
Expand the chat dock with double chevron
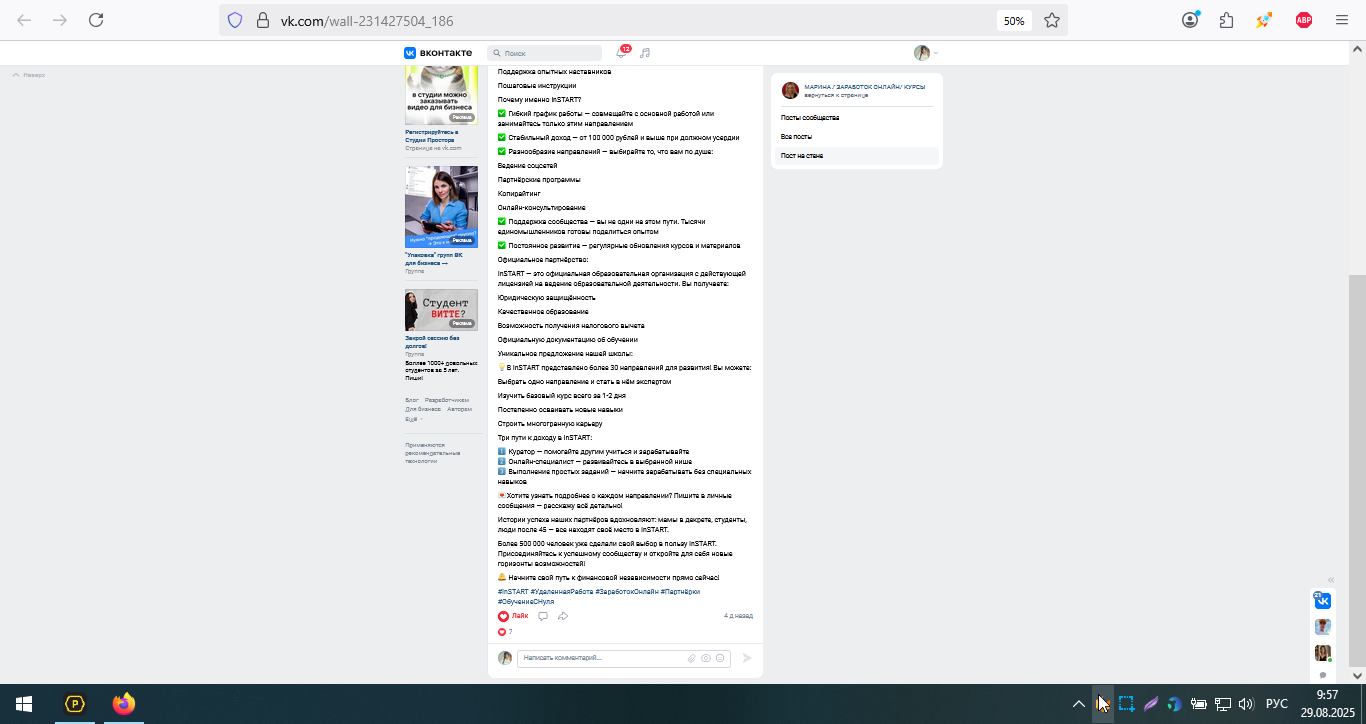pyautogui.click(x=1331, y=580)
